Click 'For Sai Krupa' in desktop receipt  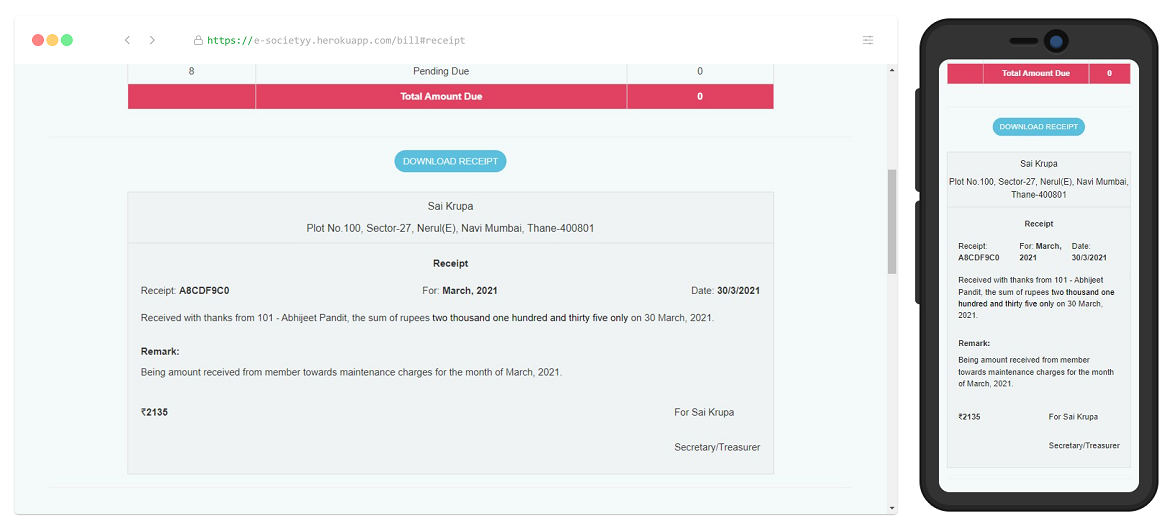704,412
